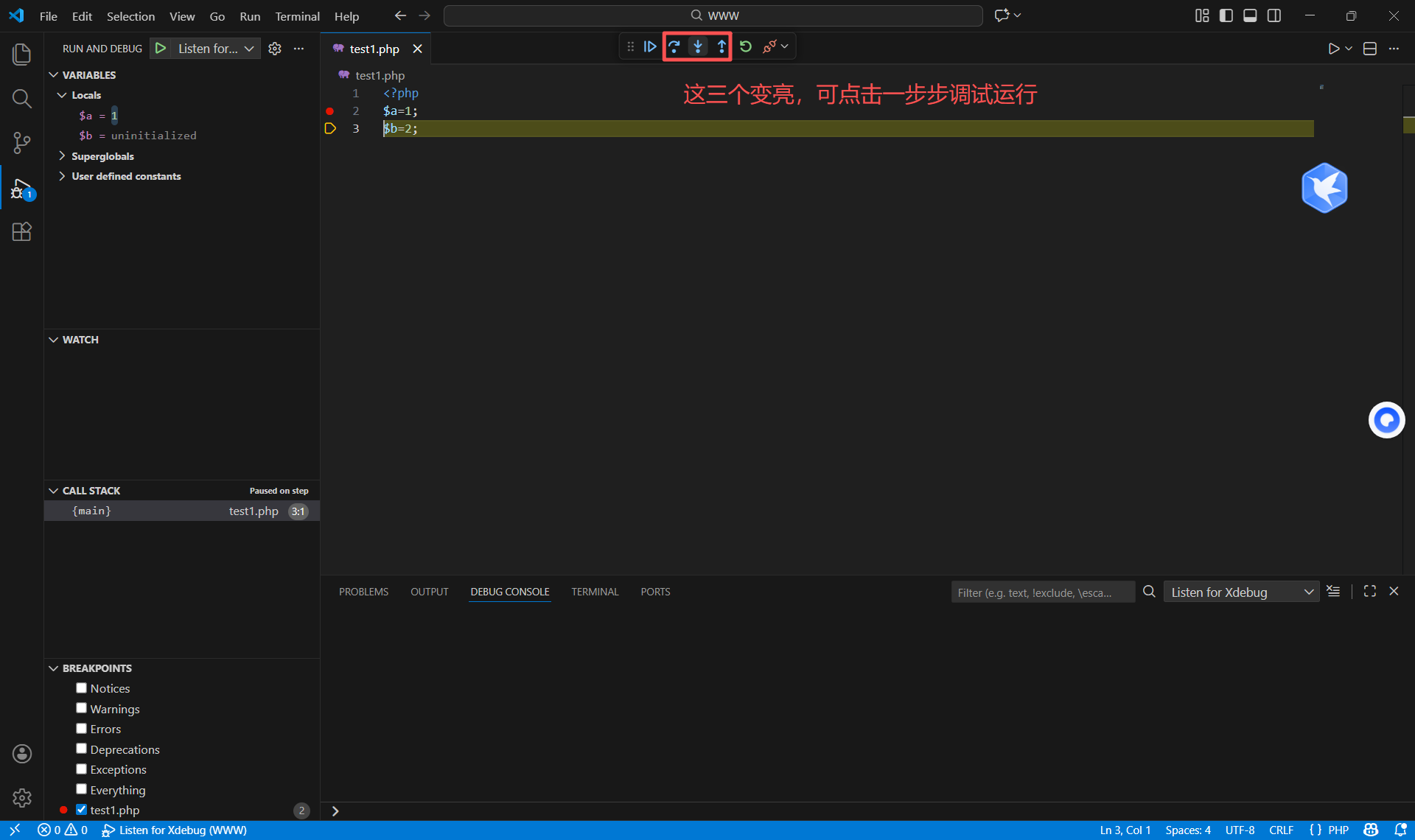Open launch.json via the gear icon

click(x=274, y=49)
